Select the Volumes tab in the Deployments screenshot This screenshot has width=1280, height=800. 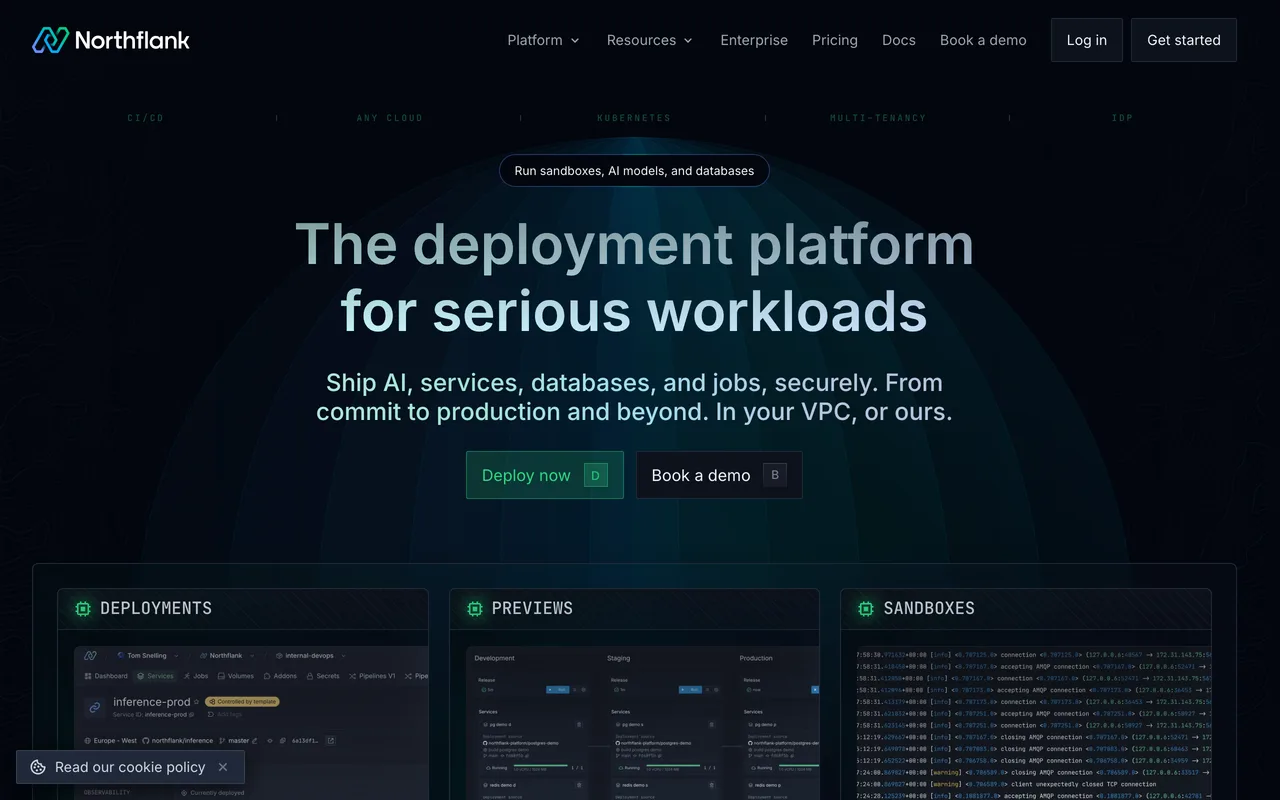[x=236, y=676]
